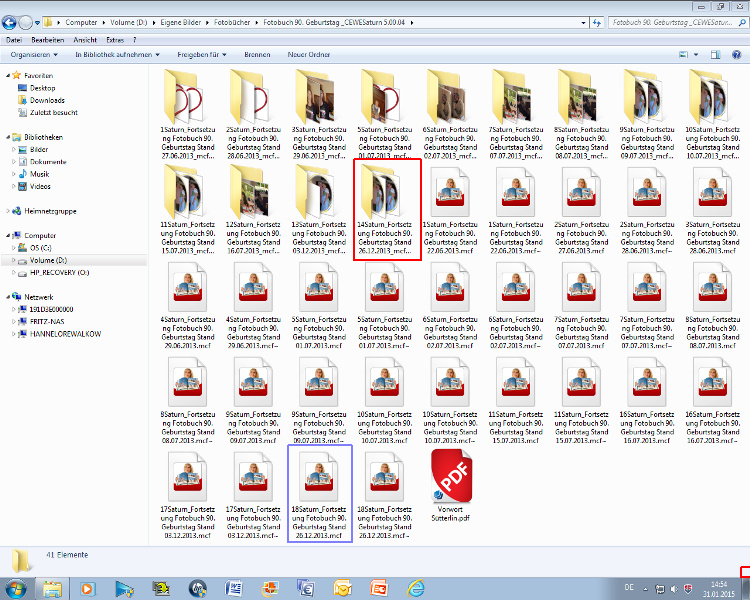Open the Bearbeiten menu
The image size is (750, 600).
click(x=47, y=39)
